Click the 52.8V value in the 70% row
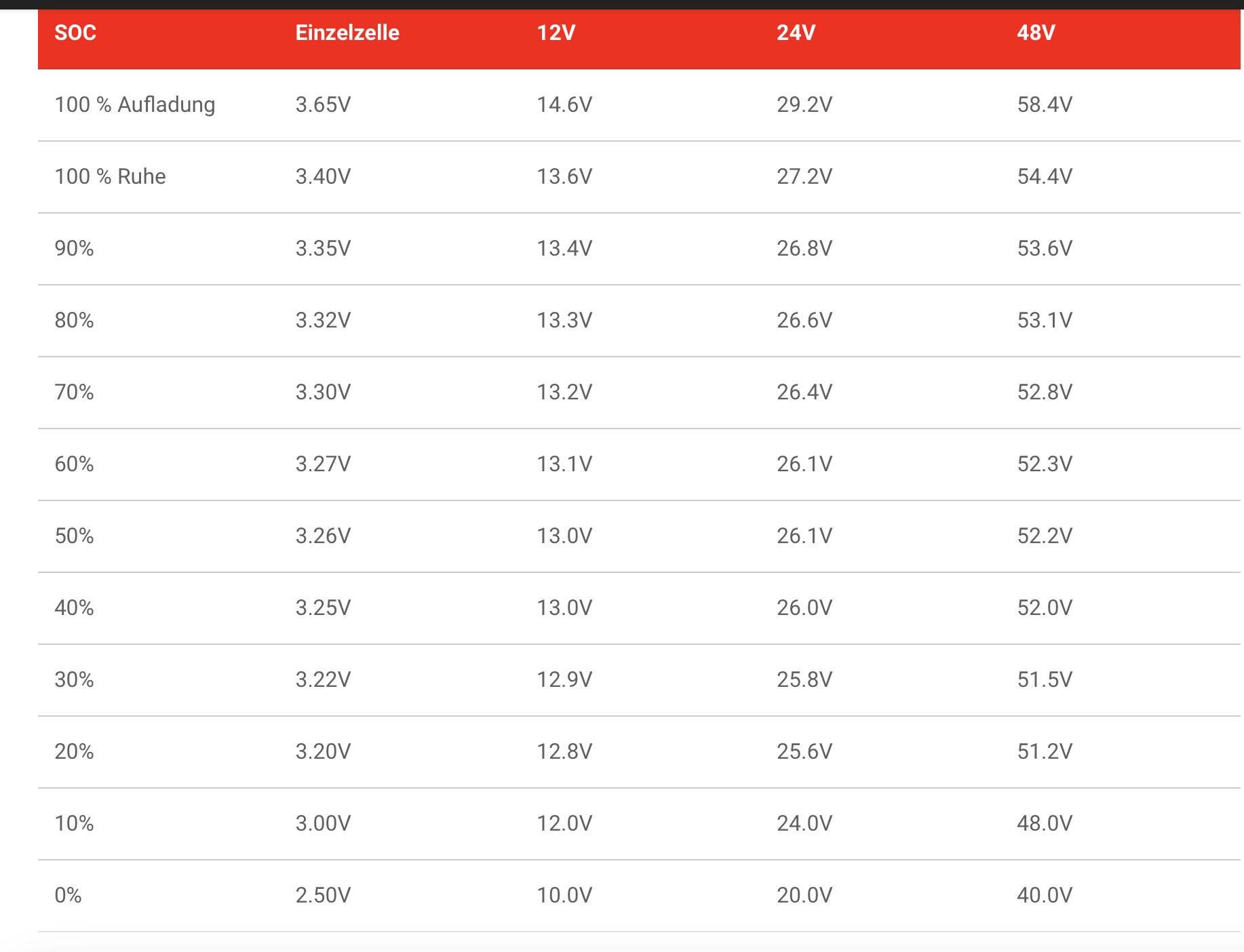This screenshot has height=952, width=1244. 1045,392
